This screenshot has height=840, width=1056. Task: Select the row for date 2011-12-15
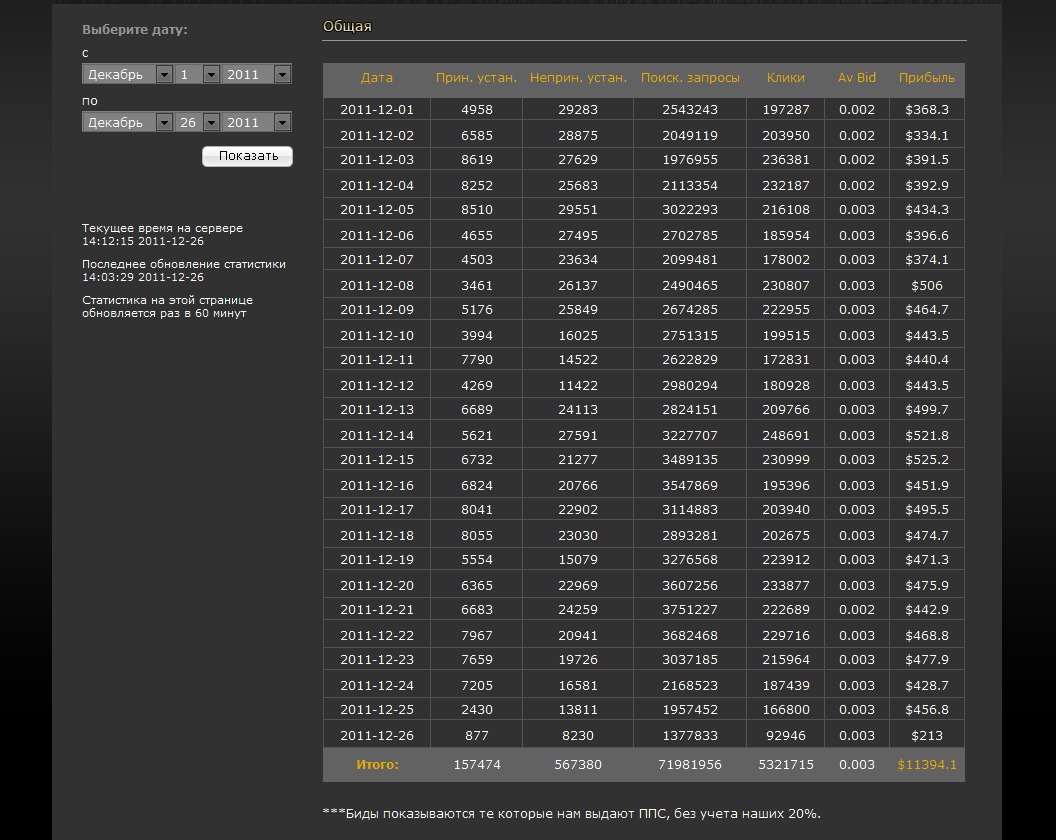[377, 459]
